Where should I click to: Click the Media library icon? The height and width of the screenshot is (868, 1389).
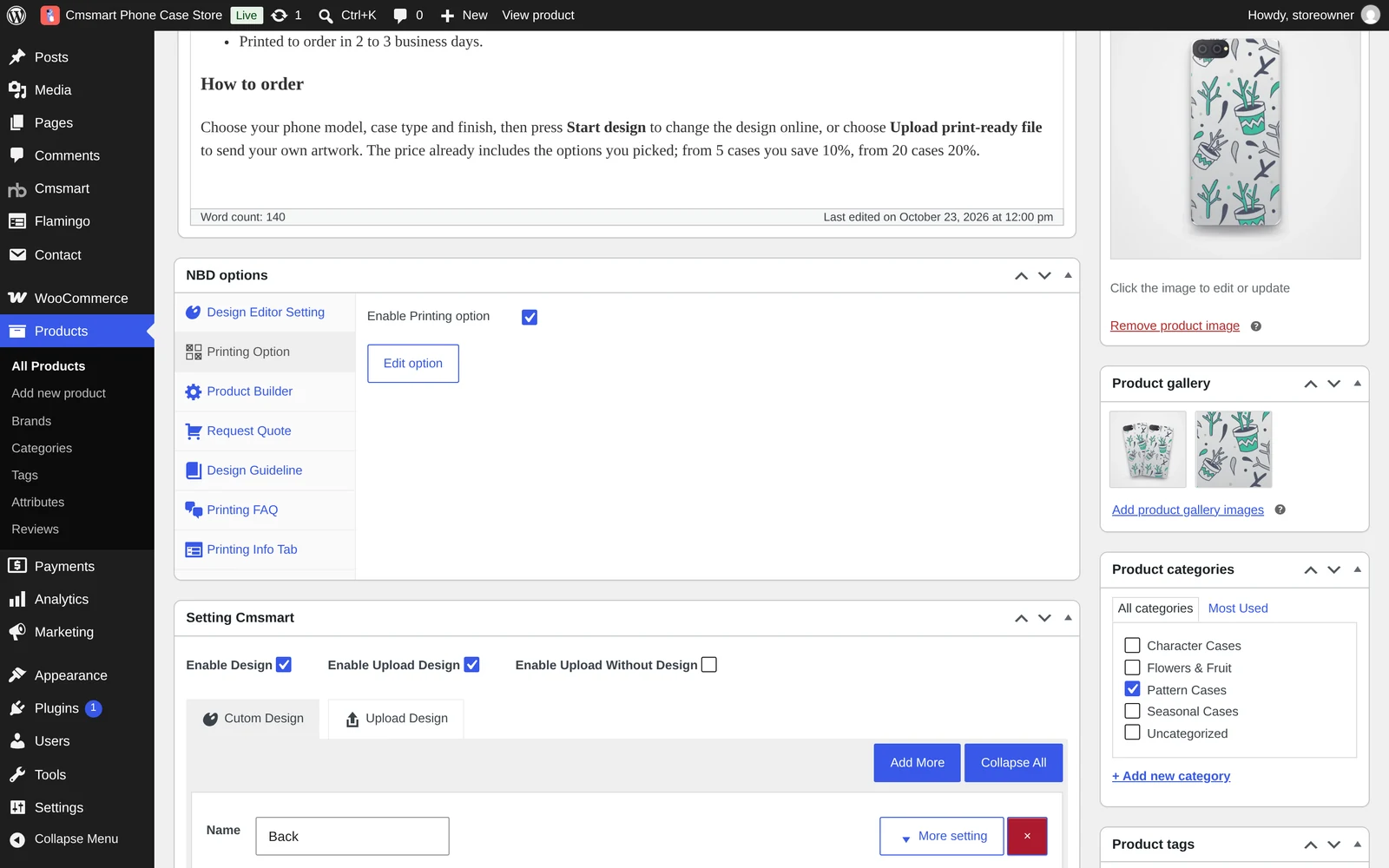pyautogui.click(x=17, y=90)
